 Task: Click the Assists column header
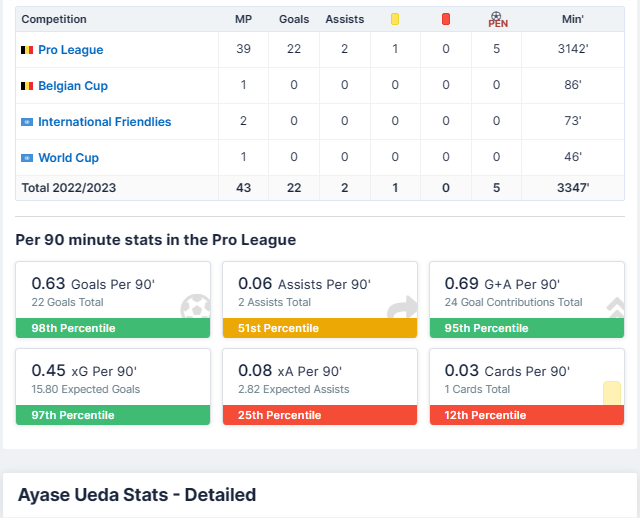click(x=344, y=19)
